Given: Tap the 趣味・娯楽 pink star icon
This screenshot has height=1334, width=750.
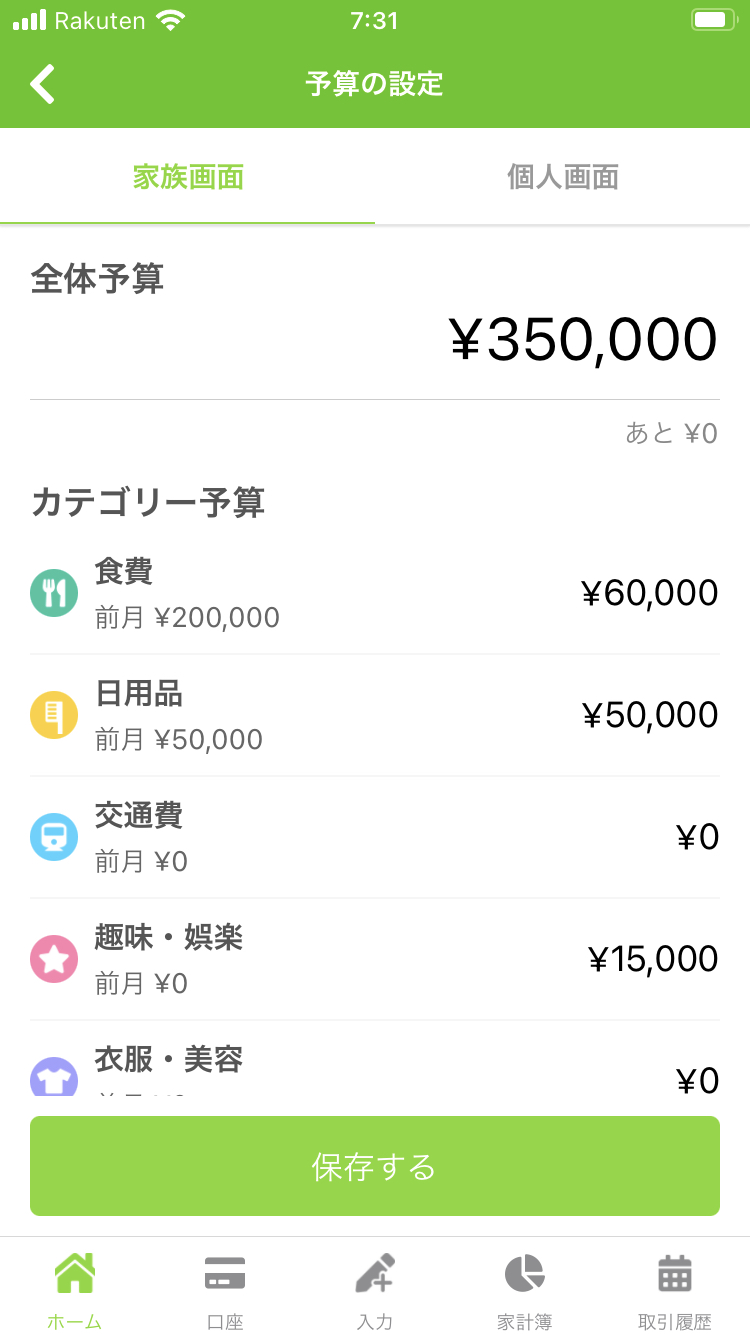Looking at the screenshot, I should pos(54,960).
